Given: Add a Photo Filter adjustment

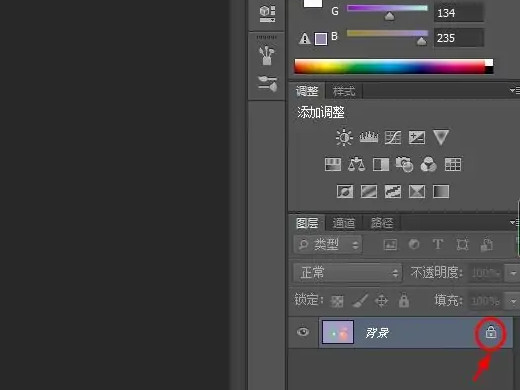Looking at the screenshot, I should pyautogui.click(x=404, y=164).
